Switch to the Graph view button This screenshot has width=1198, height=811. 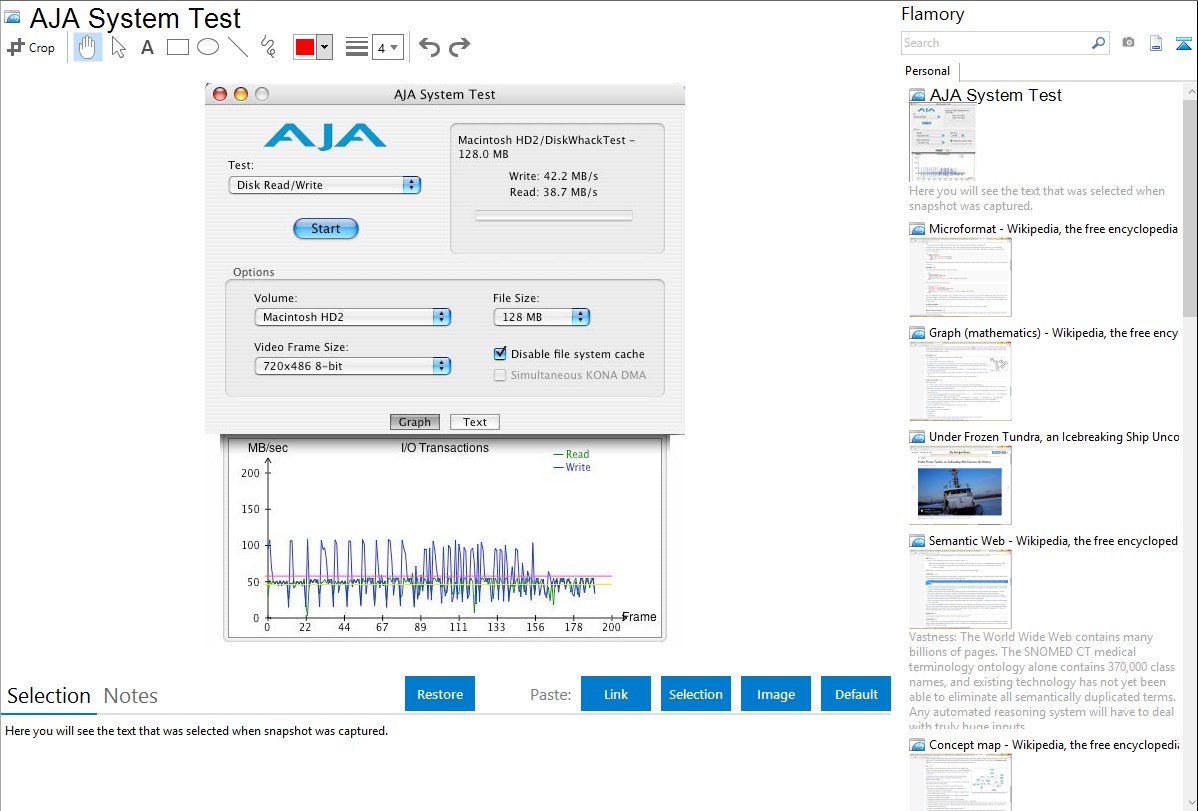[x=415, y=422]
